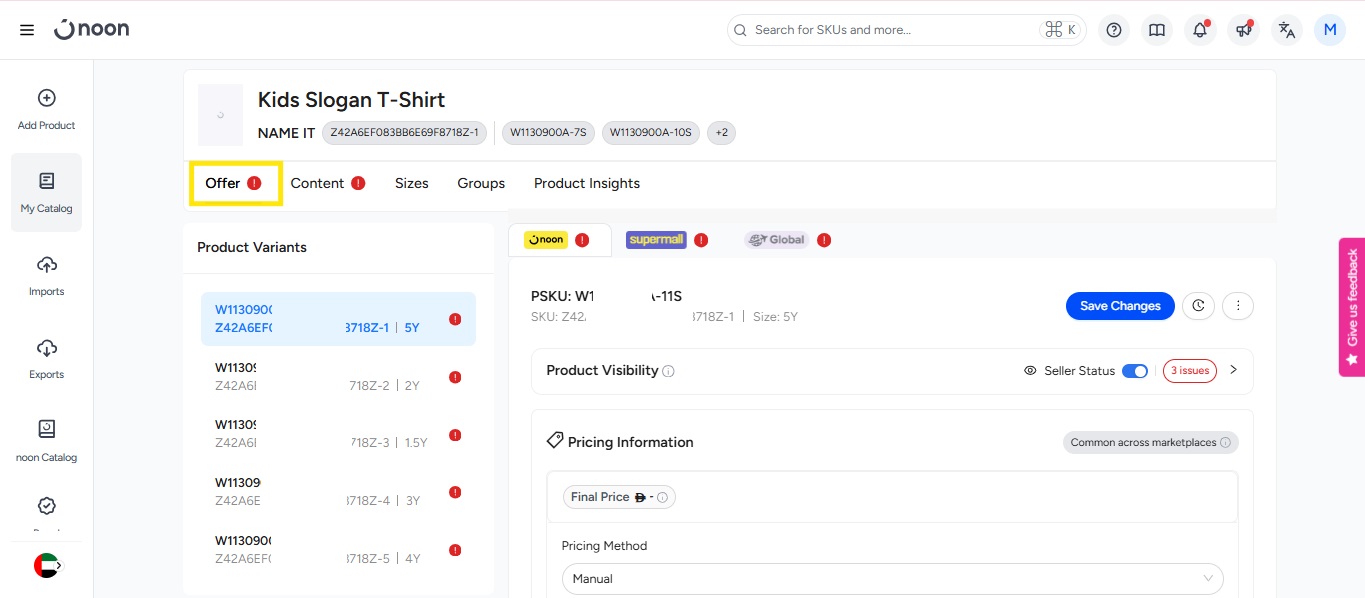Toggle the Seller Status switch
The image size is (1365, 598).
pos(1134,371)
